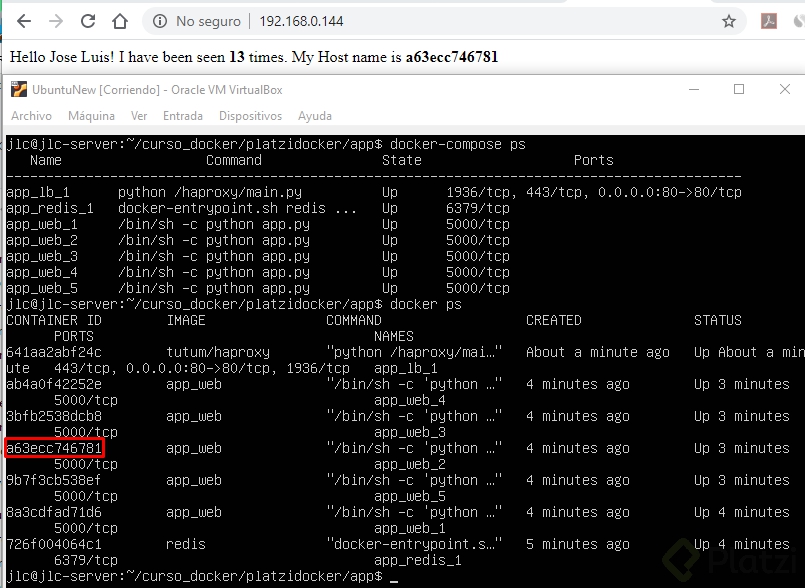Click the 'CONTAINER ID' column header
This screenshot has height=588, width=805.
tap(54, 320)
